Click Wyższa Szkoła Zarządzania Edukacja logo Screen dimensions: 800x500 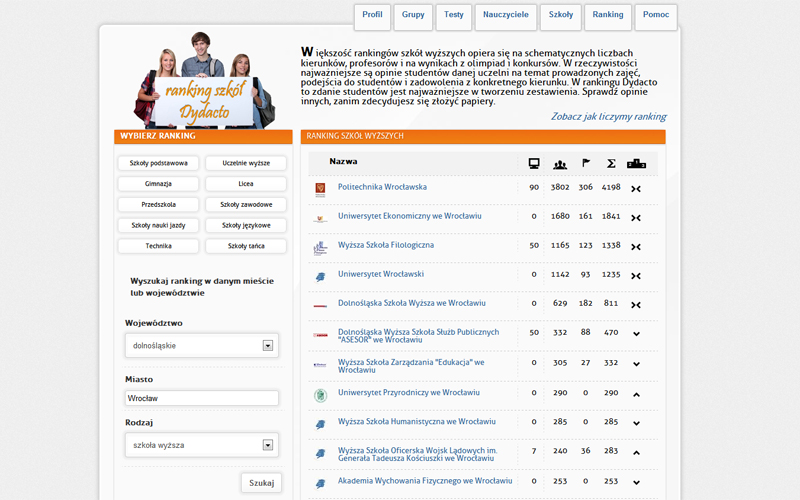pos(320,365)
